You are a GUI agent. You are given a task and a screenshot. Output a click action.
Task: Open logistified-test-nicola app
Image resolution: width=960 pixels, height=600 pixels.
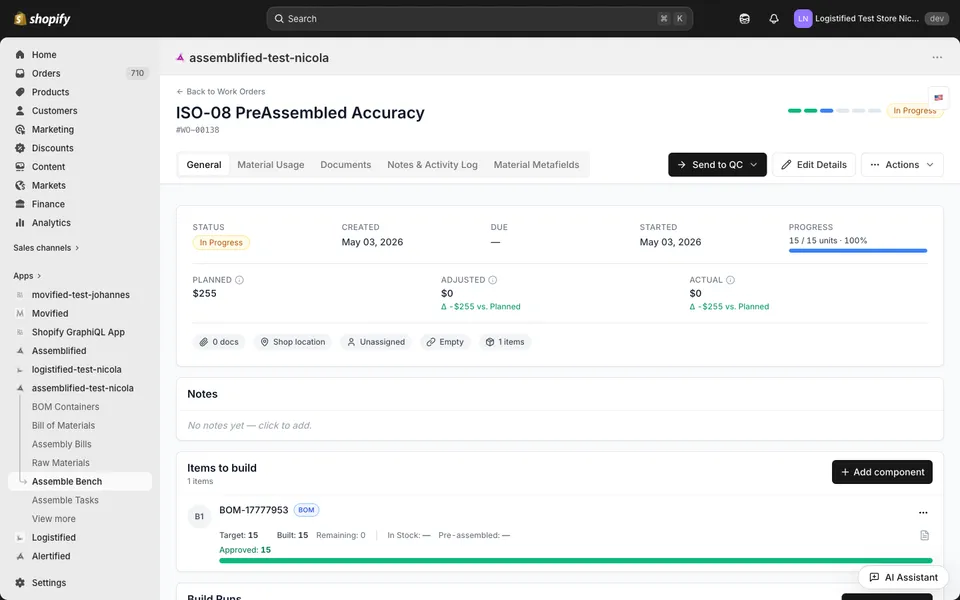pyautogui.click(x=77, y=369)
